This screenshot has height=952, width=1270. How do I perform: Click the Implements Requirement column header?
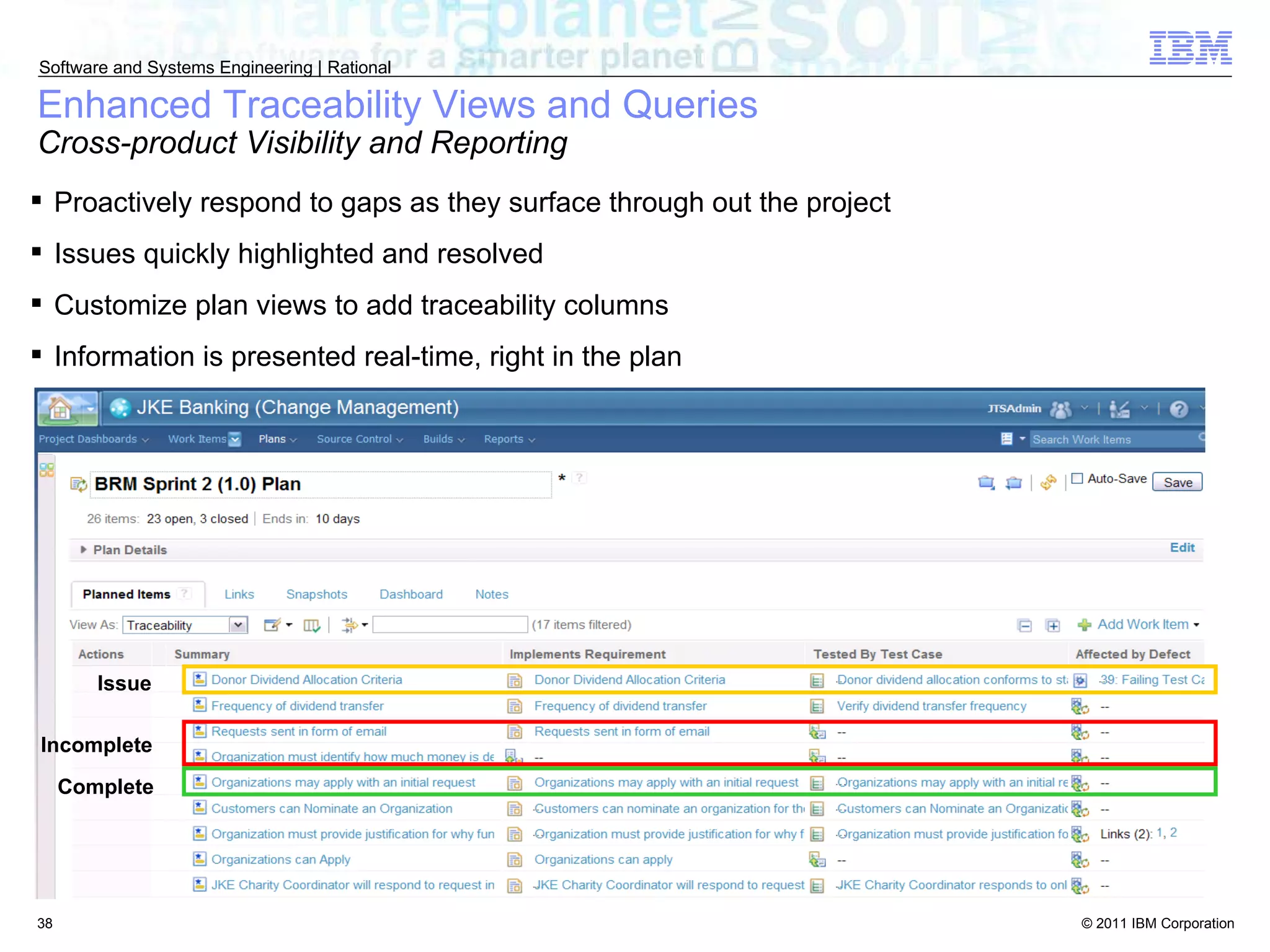click(x=587, y=654)
